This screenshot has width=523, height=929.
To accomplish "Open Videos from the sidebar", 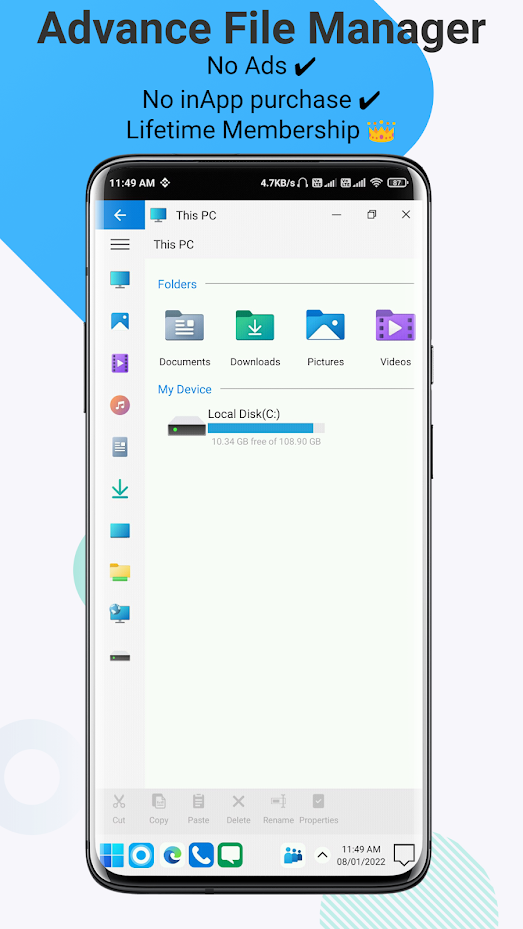I will [x=120, y=363].
